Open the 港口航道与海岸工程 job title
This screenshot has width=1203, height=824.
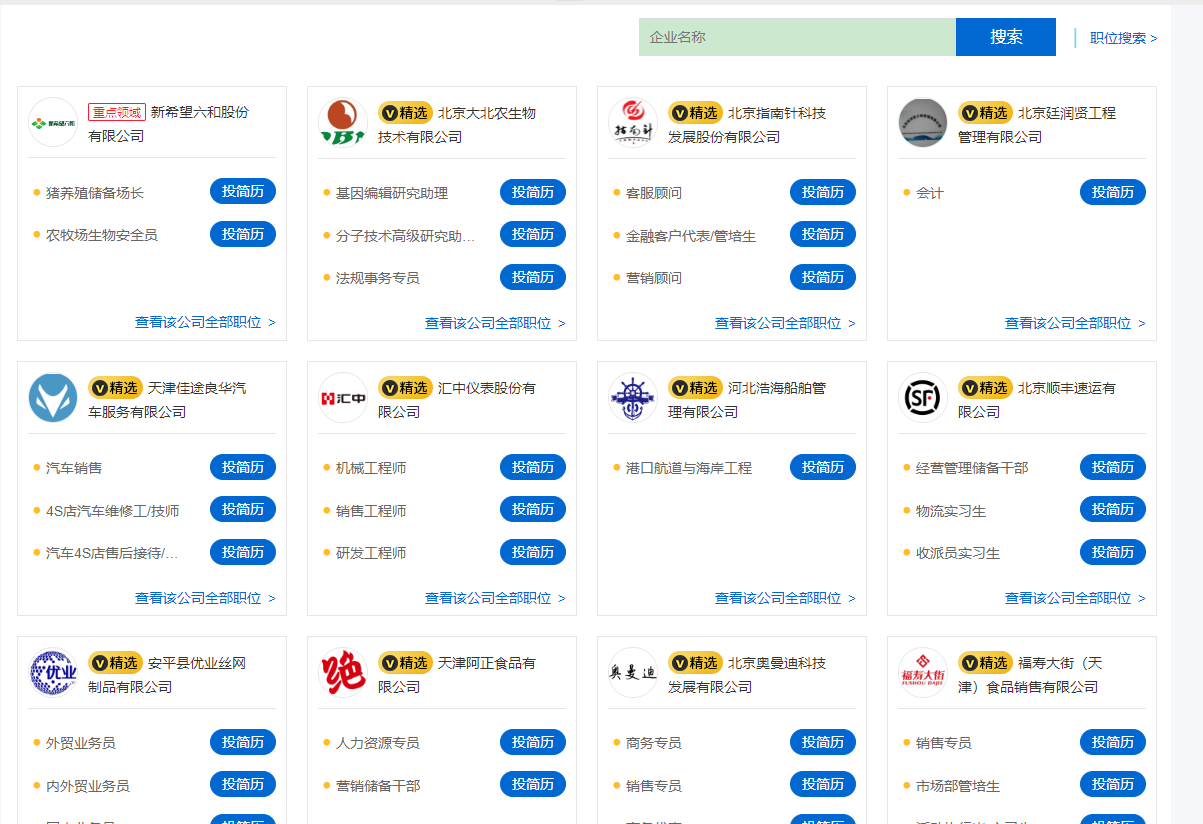click(688, 468)
